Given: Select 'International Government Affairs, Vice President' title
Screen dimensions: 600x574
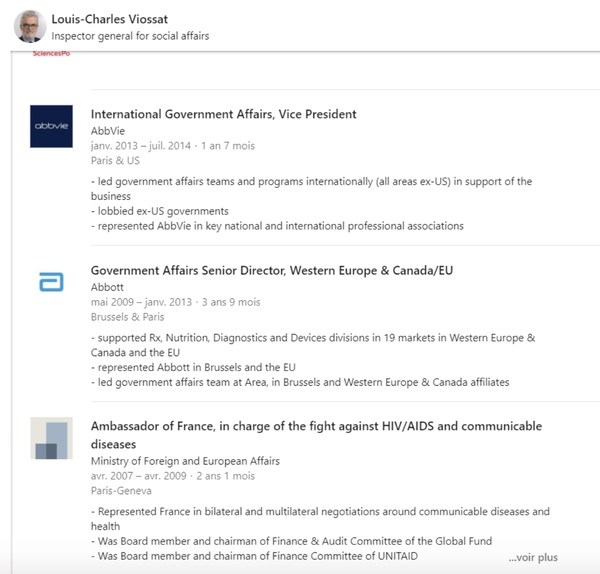Looking at the screenshot, I should click(223, 114).
